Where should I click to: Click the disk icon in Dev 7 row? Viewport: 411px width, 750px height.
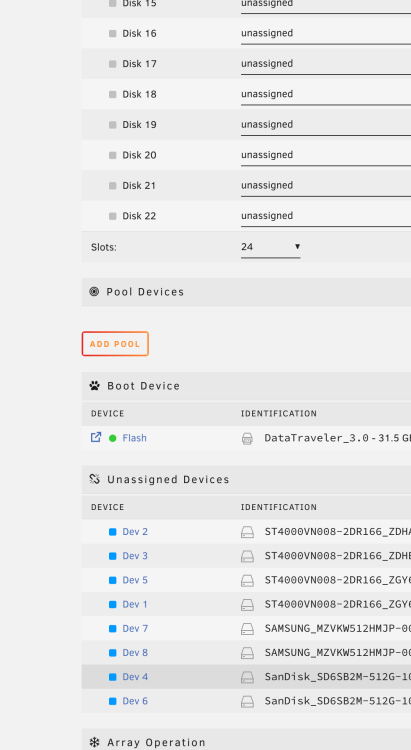click(247, 629)
